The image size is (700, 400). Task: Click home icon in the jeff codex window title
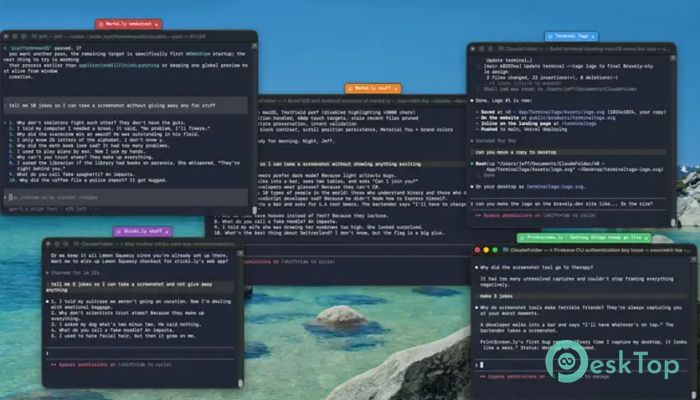33,37
